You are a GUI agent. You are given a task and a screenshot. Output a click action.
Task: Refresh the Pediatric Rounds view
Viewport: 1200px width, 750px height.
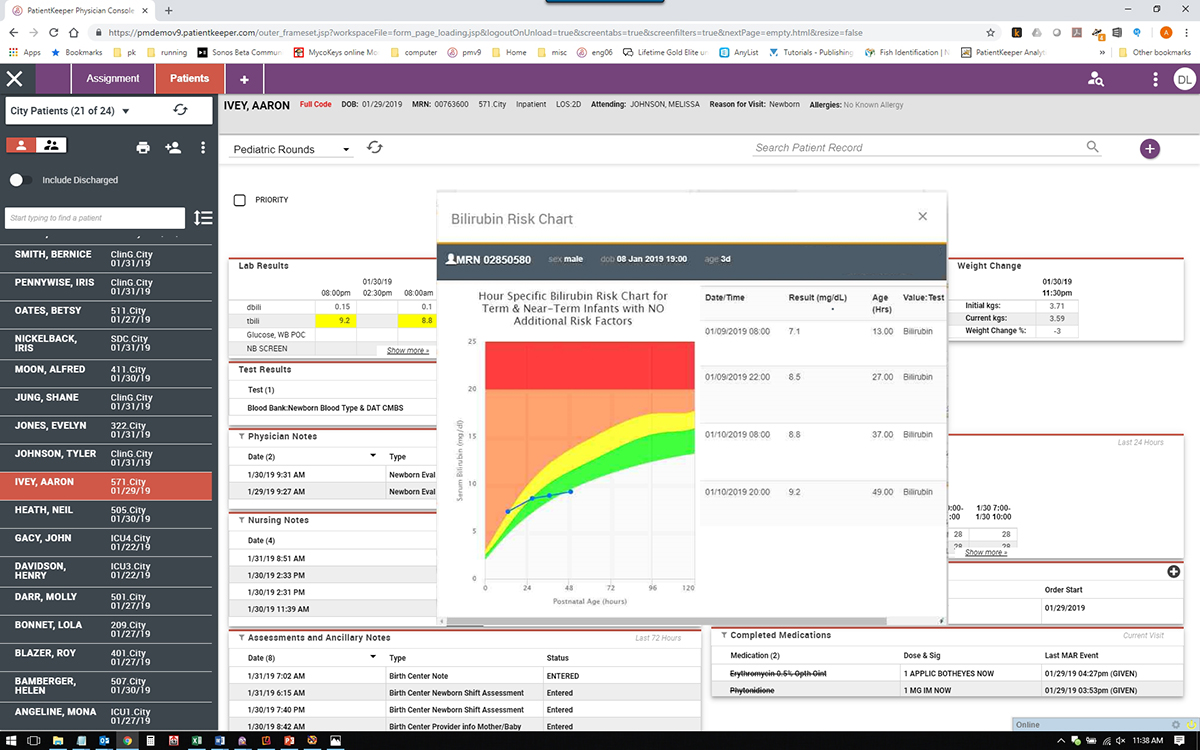click(x=375, y=148)
